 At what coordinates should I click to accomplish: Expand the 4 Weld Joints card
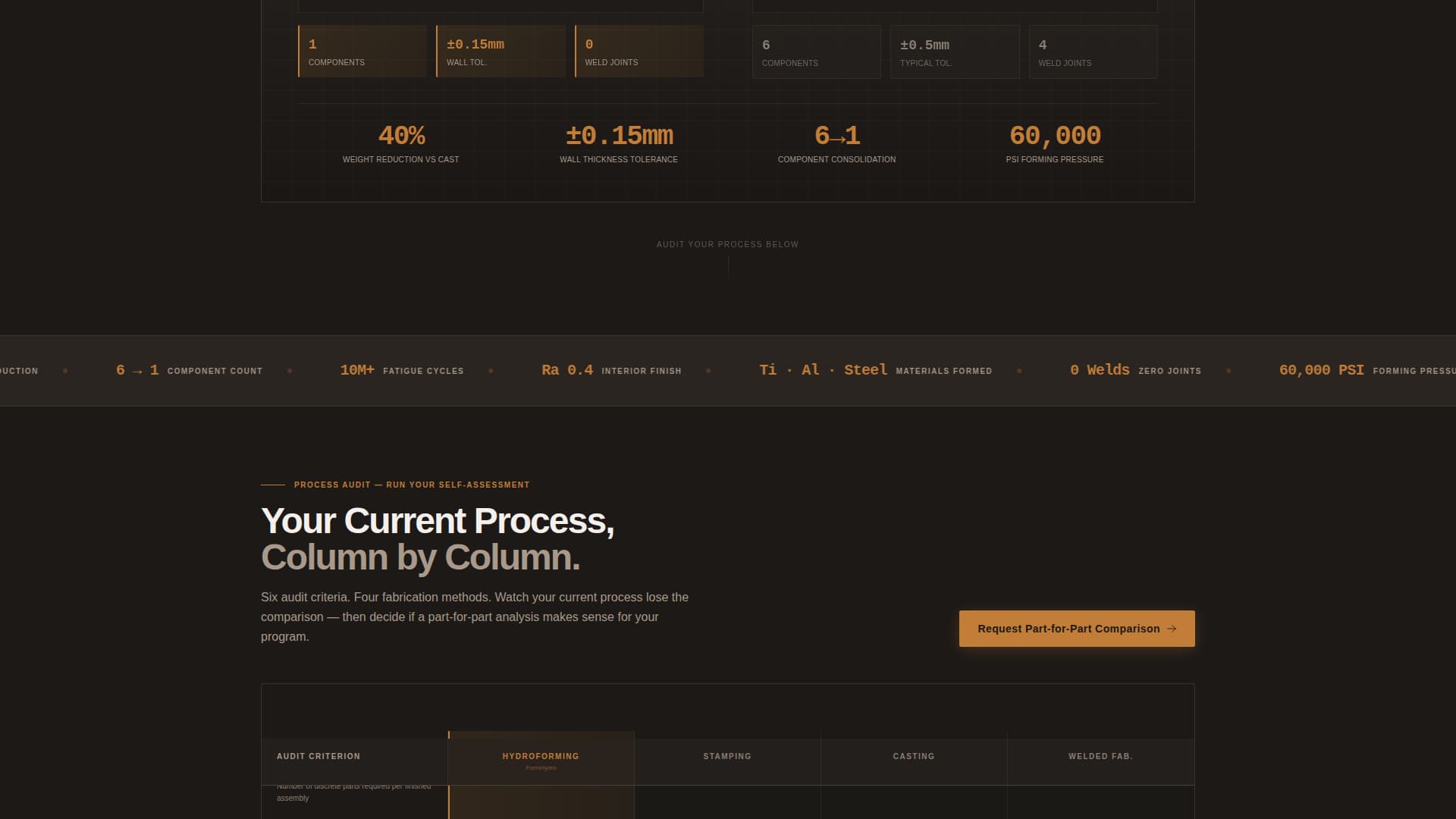(1092, 52)
